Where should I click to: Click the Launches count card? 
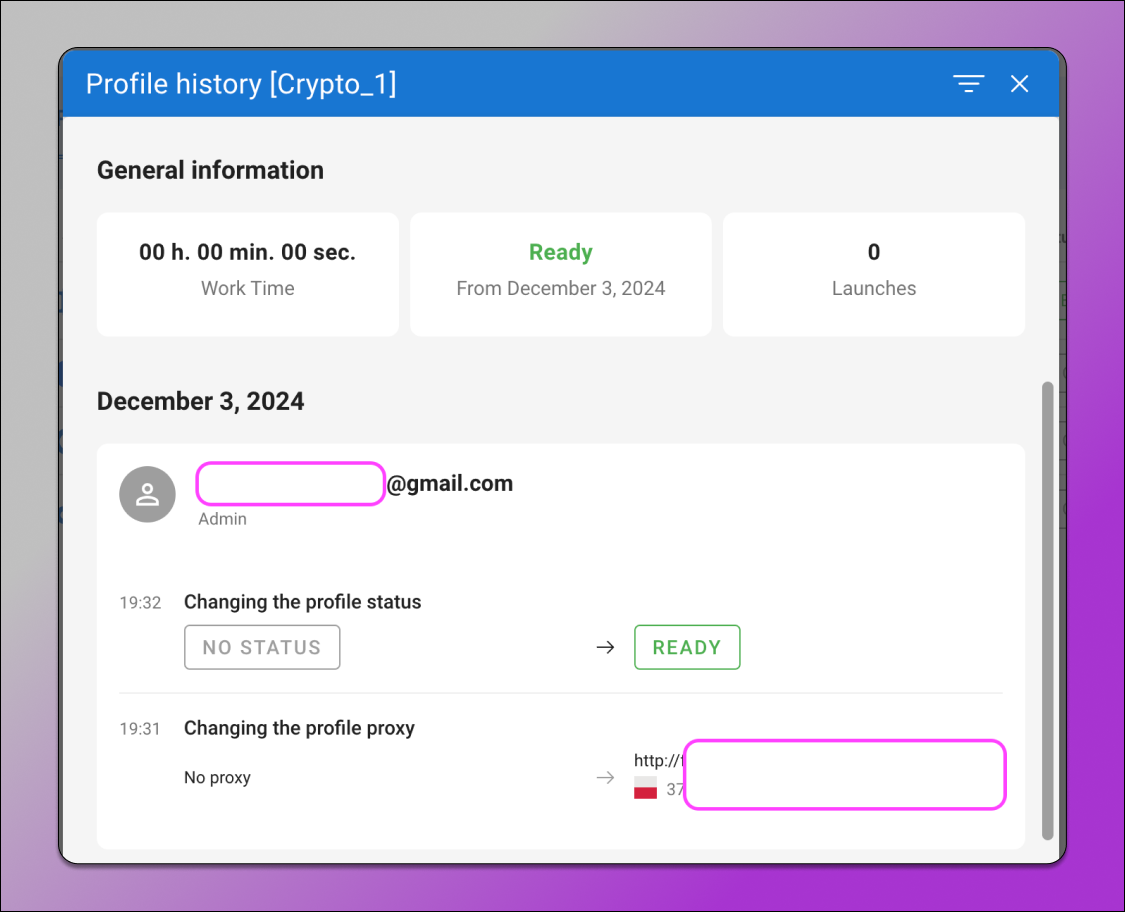pyautogui.click(x=874, y=274)
